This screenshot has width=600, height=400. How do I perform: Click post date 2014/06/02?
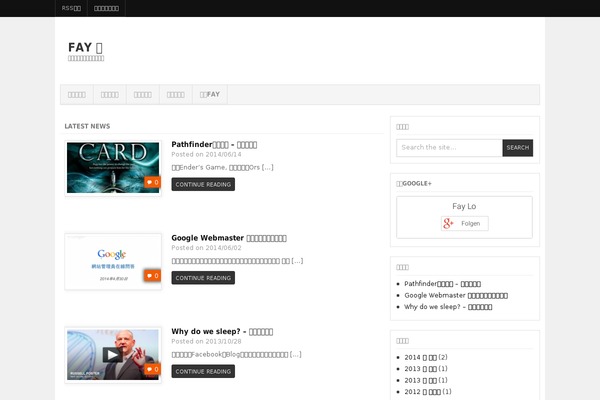click(223, 248)
